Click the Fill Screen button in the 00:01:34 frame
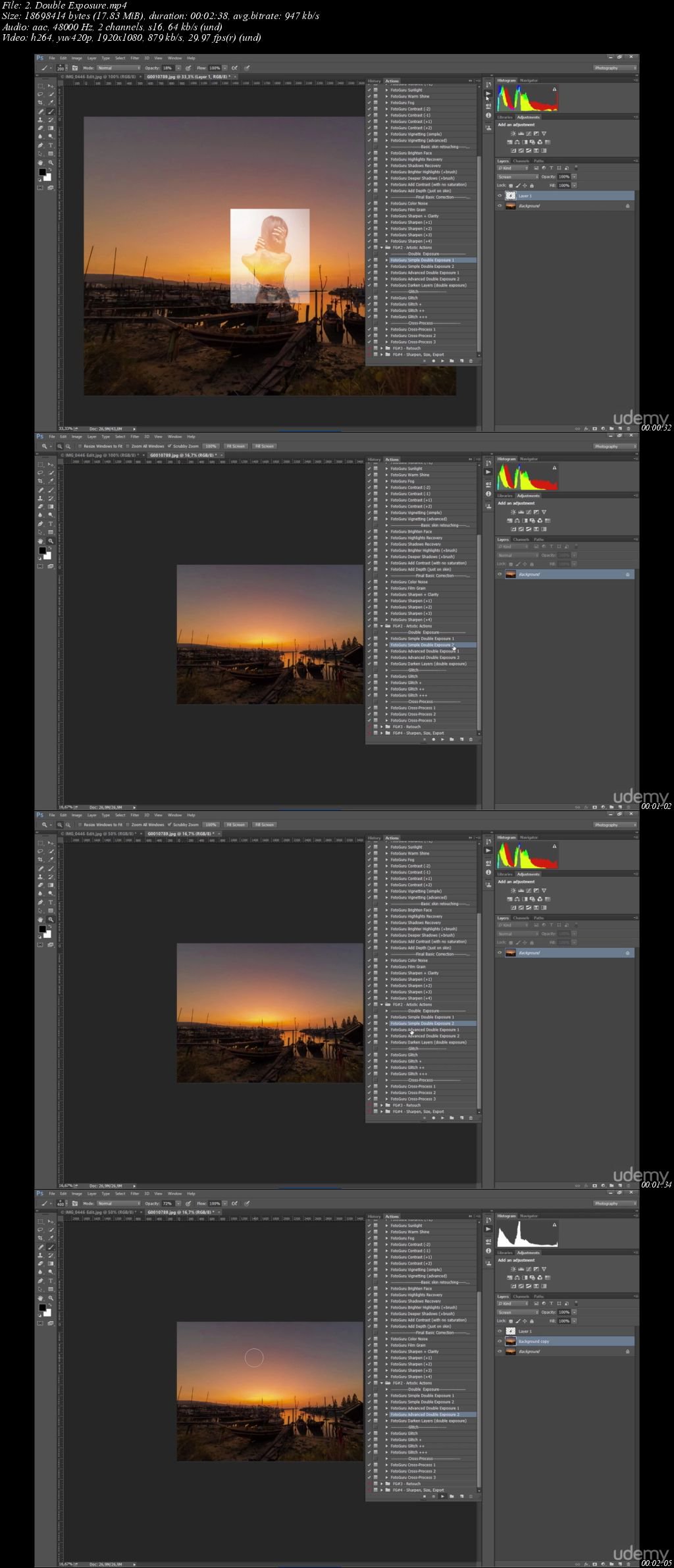Image resolution: width=674 pixels, height=1568 pixels. click(x=265, y=824)
